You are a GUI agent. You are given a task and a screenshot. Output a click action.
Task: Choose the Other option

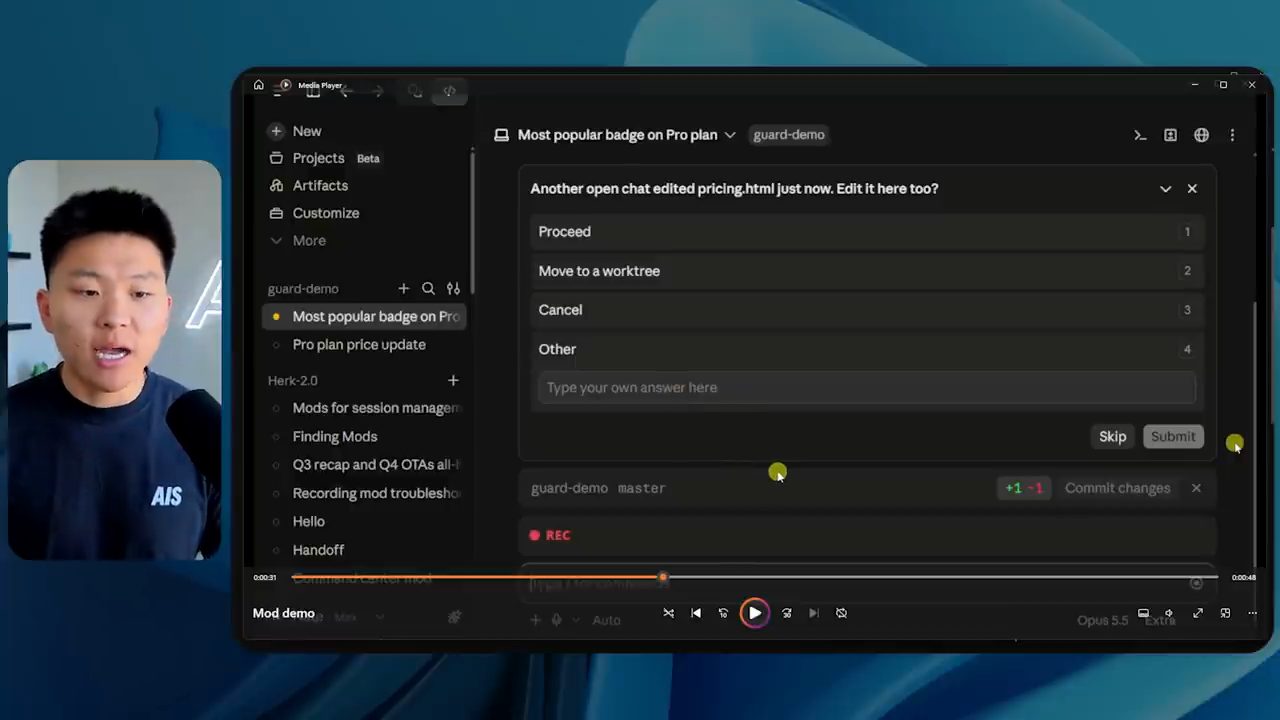[866, 349]
